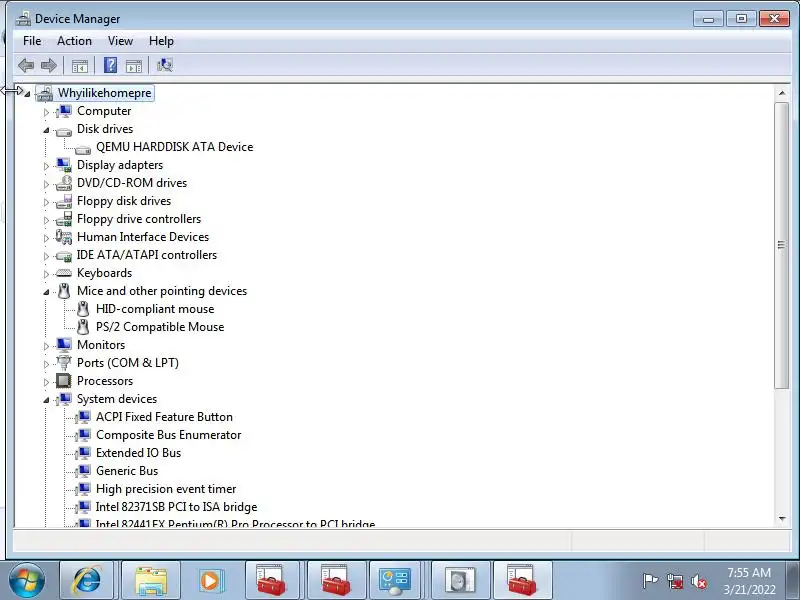Open Windows Explorer folder on taskbar

pyautogui.click(x=151, y=580)
